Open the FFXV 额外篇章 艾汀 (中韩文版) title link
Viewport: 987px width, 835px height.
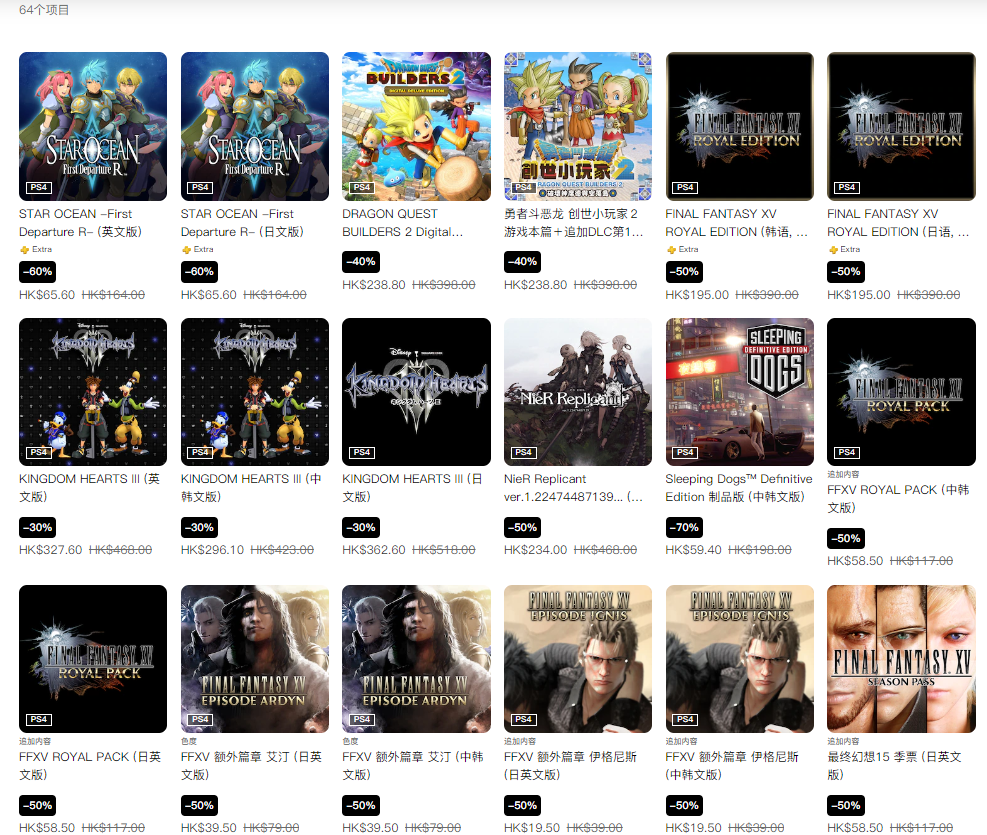point(413,765)
